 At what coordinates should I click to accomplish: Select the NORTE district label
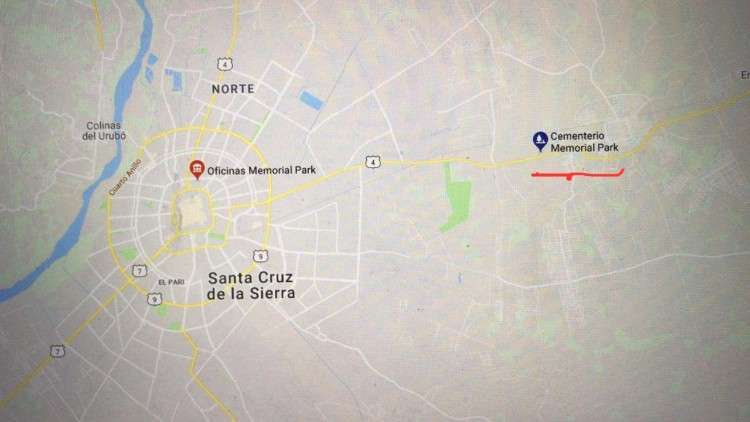pos(233,89)
